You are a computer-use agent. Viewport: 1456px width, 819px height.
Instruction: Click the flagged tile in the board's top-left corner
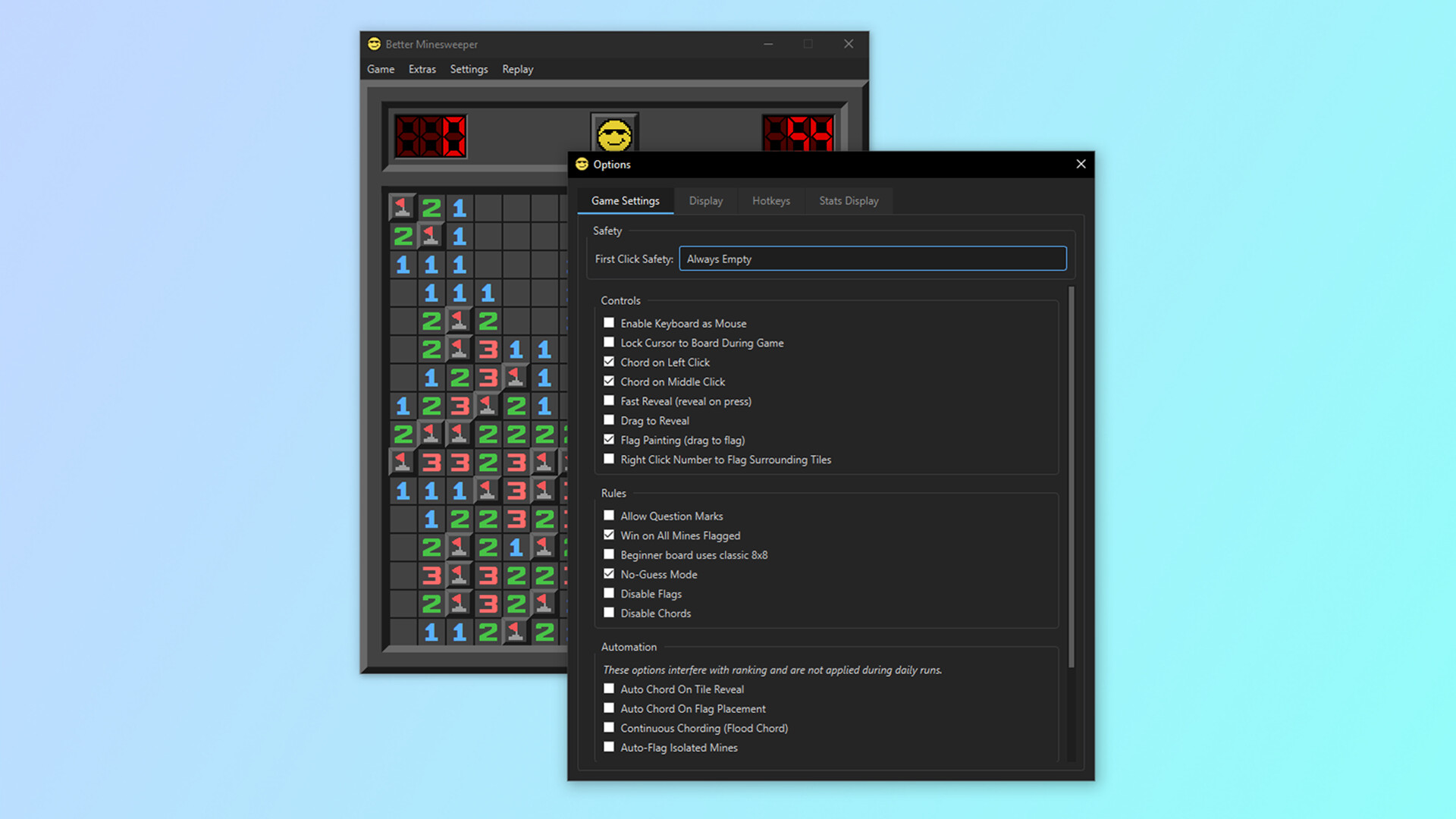point(403,207)
